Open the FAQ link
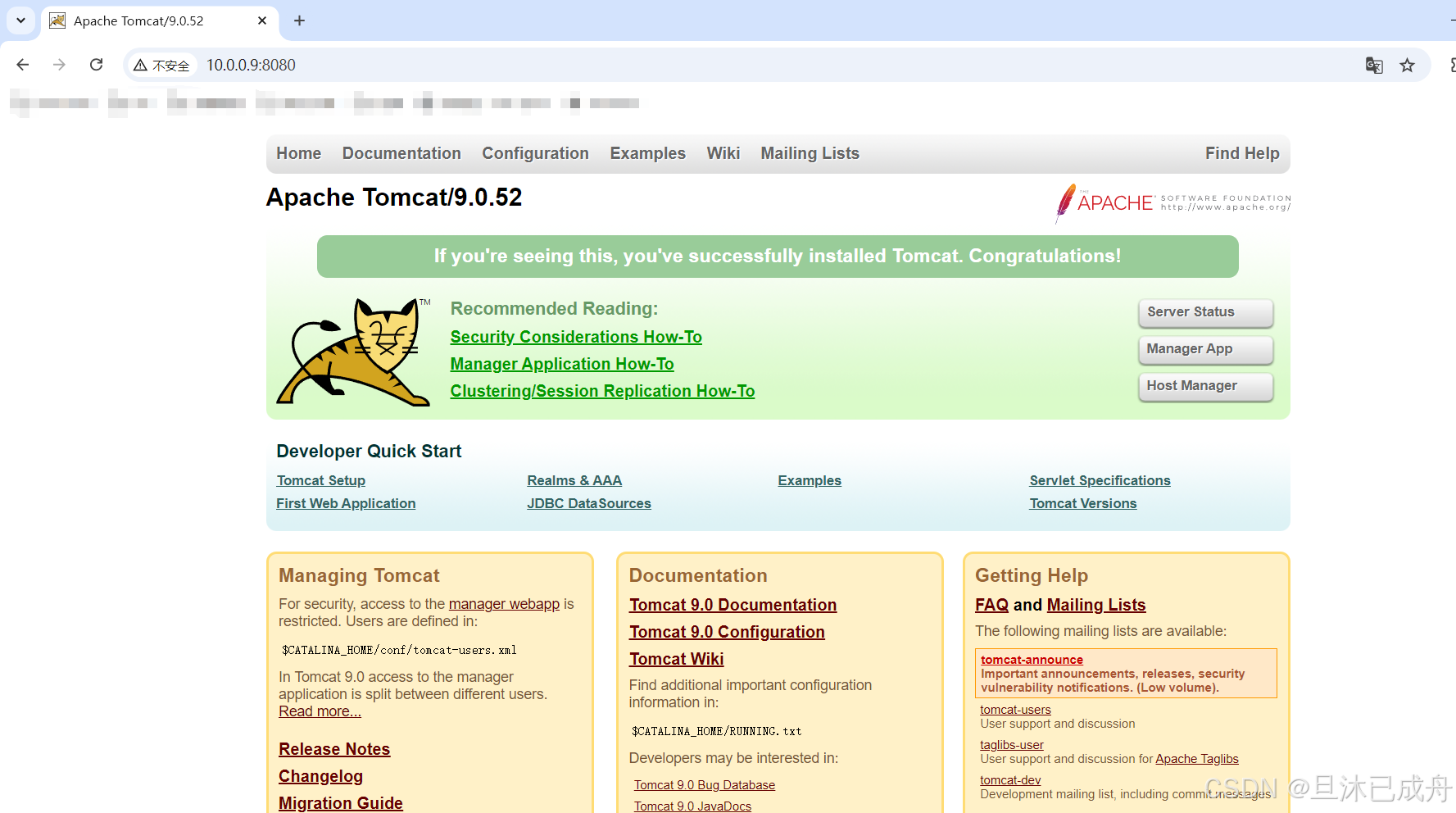Viewport: 1456px width, 813px height. (991, 605)
